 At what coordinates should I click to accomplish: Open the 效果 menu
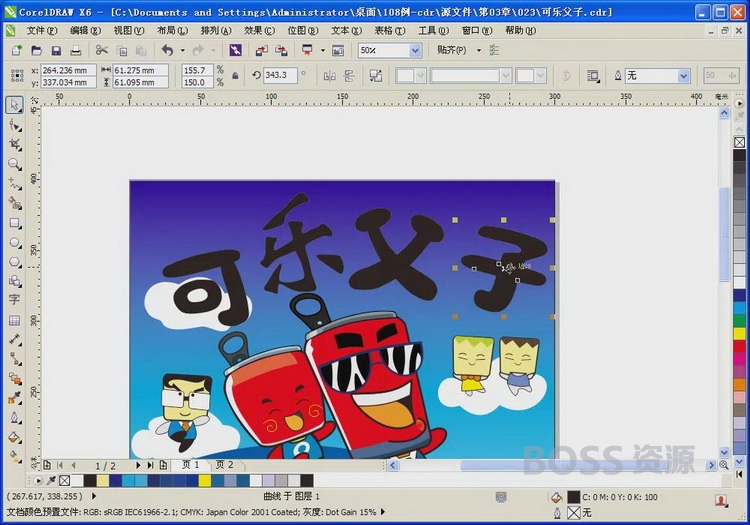click(260, 31)
